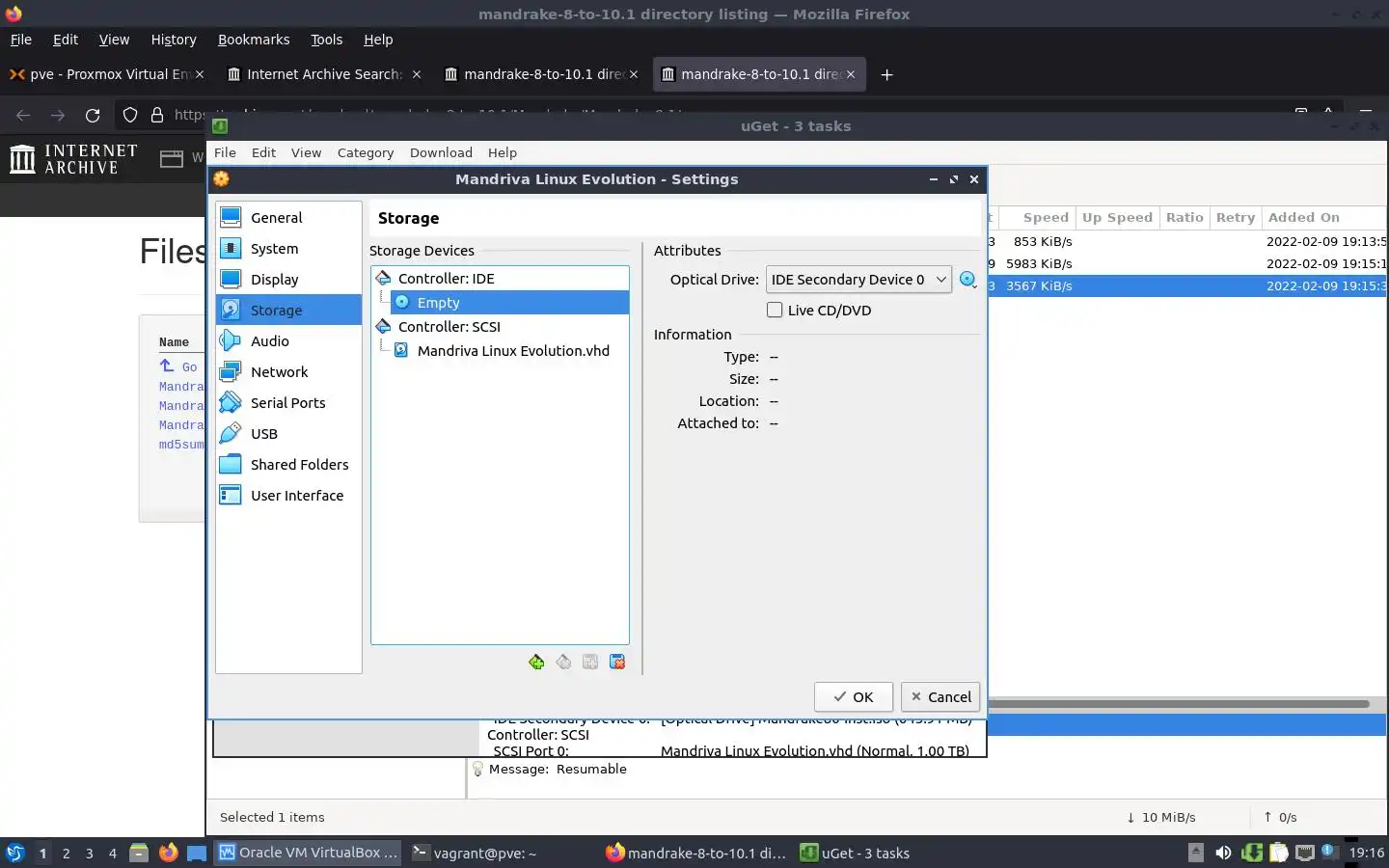Select the Storage settings category

click(288, 311)
